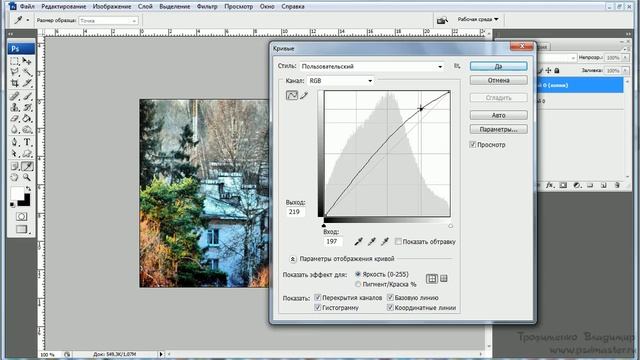Image resolution: width=640 pixels, height=360 pixels.
Task: Reset default foreground and background colors
Action: [x=13, y=204]
